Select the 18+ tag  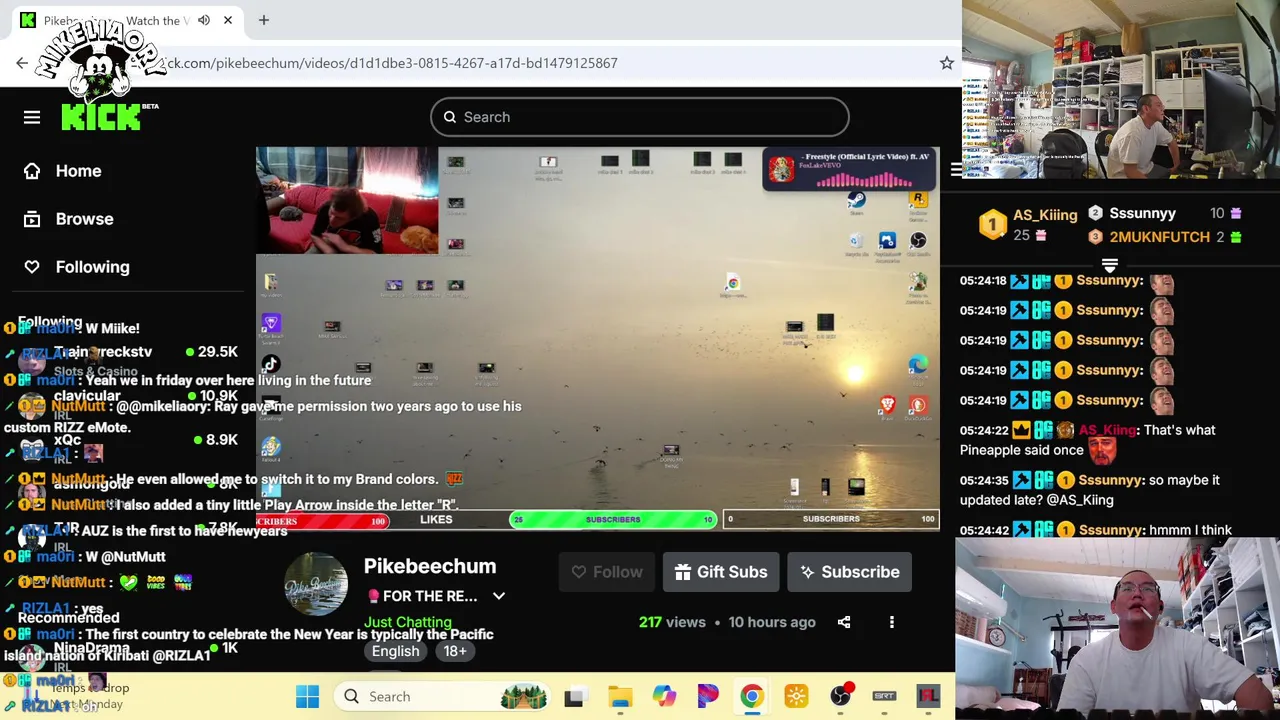[455, 651]
